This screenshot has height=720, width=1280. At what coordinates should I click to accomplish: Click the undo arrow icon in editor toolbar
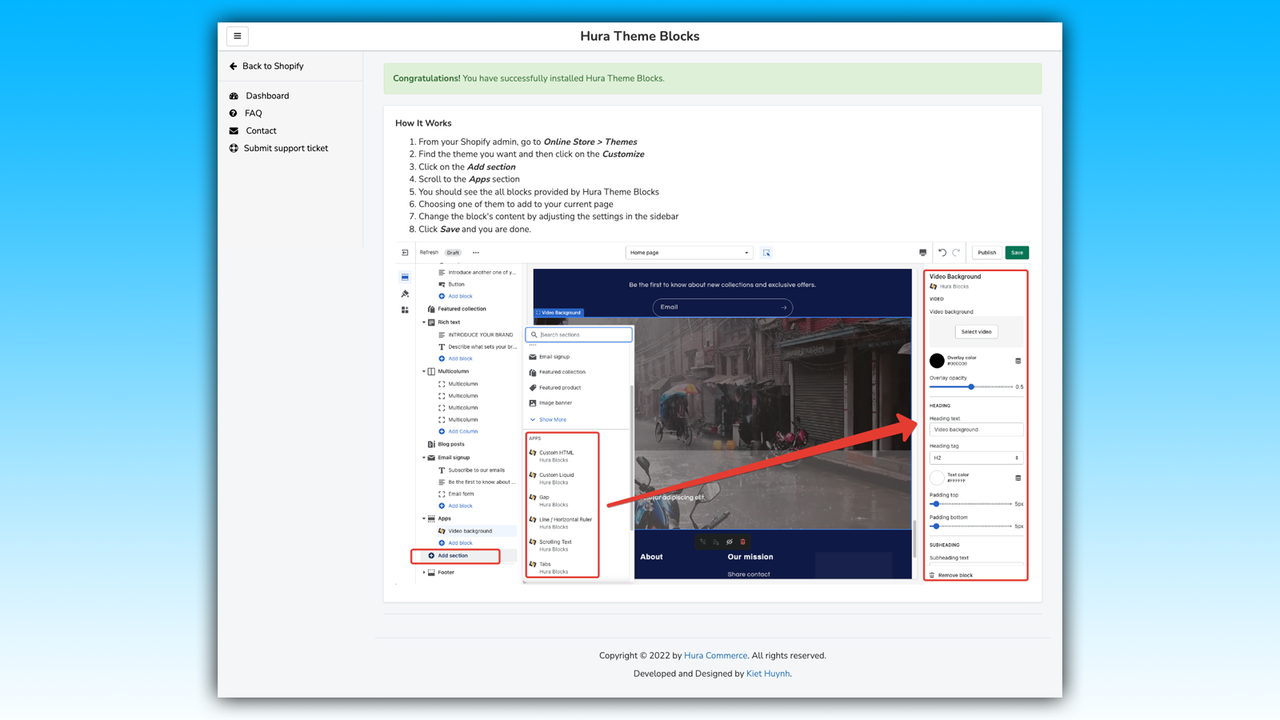click(941, 252)
